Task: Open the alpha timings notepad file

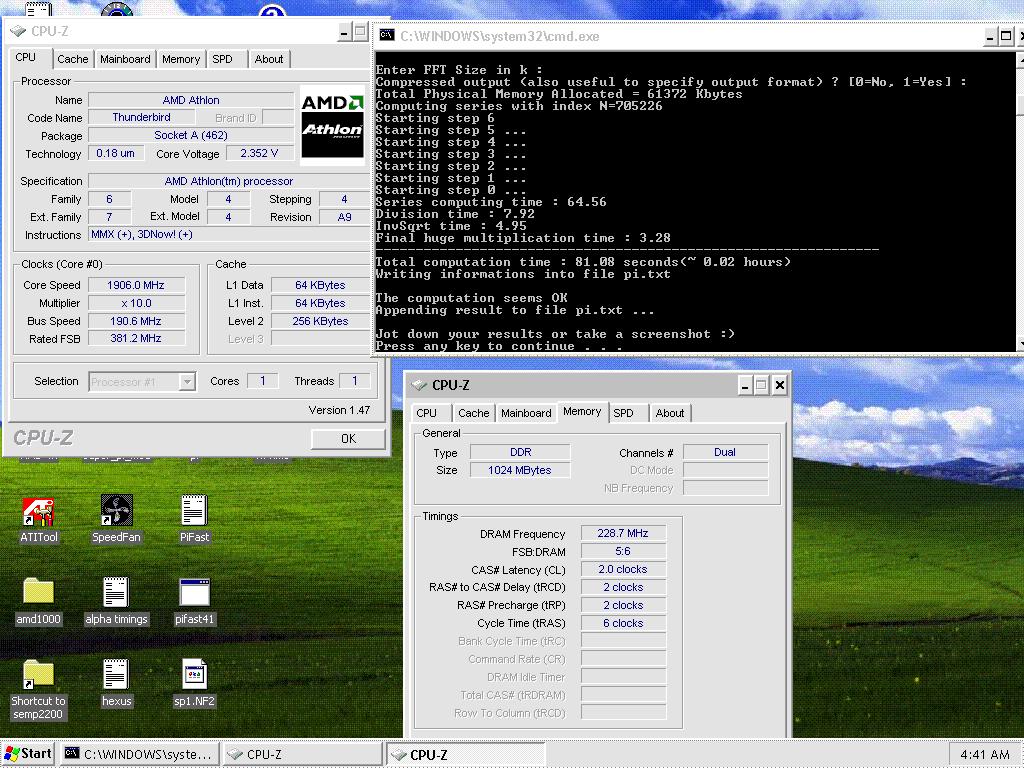Action: pos(116,601)
